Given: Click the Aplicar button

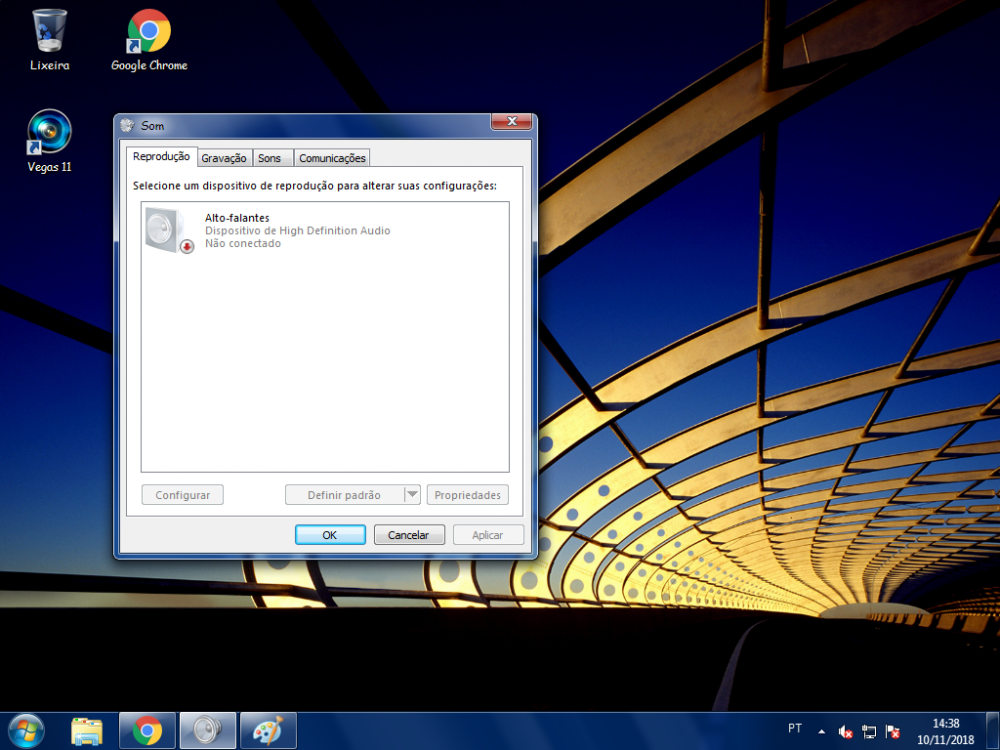Looking at the screenshot, I should tap(488, 534).
